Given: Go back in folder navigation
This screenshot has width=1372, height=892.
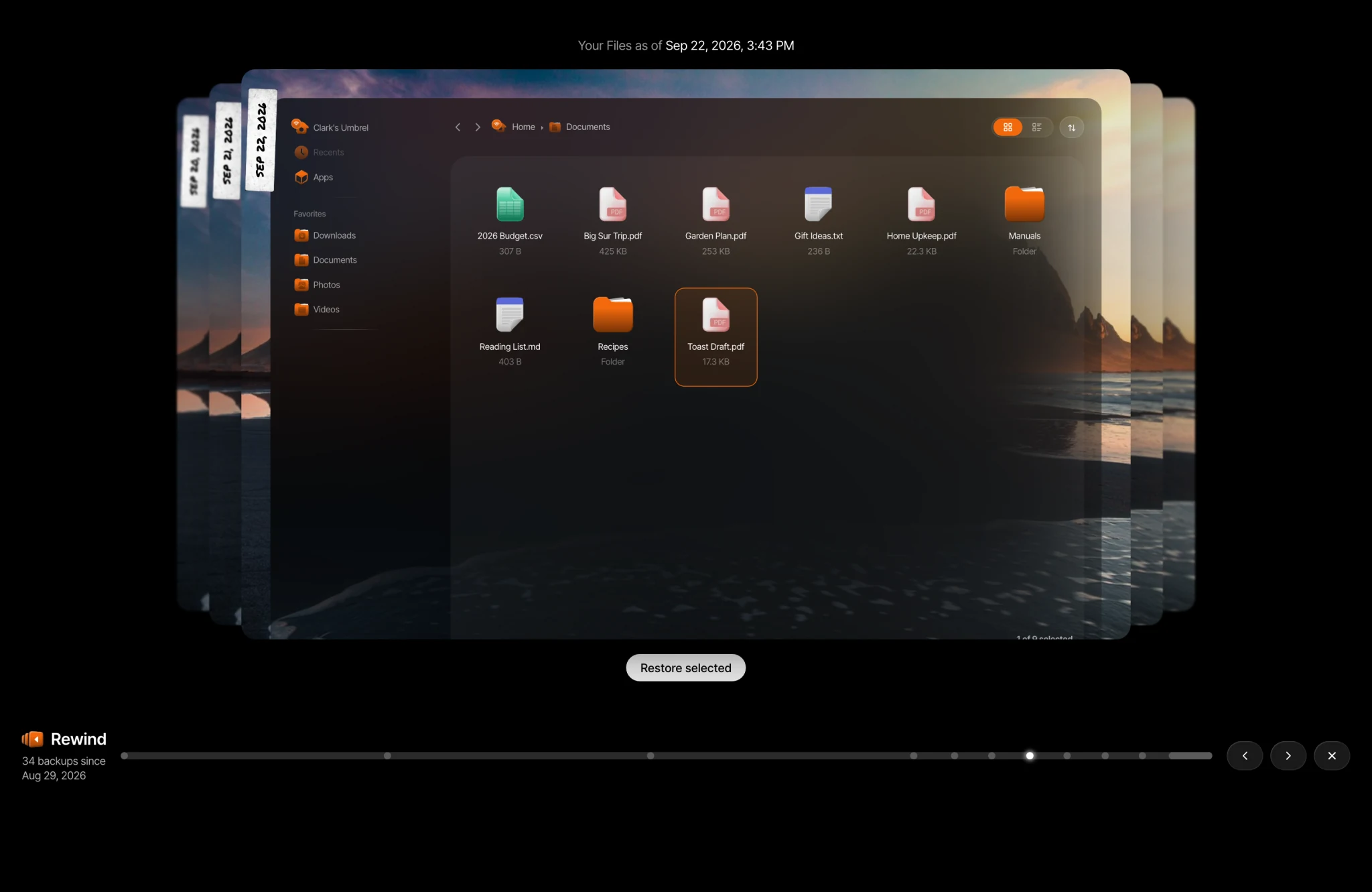Looking at the screenshot, I should point(458,127).
